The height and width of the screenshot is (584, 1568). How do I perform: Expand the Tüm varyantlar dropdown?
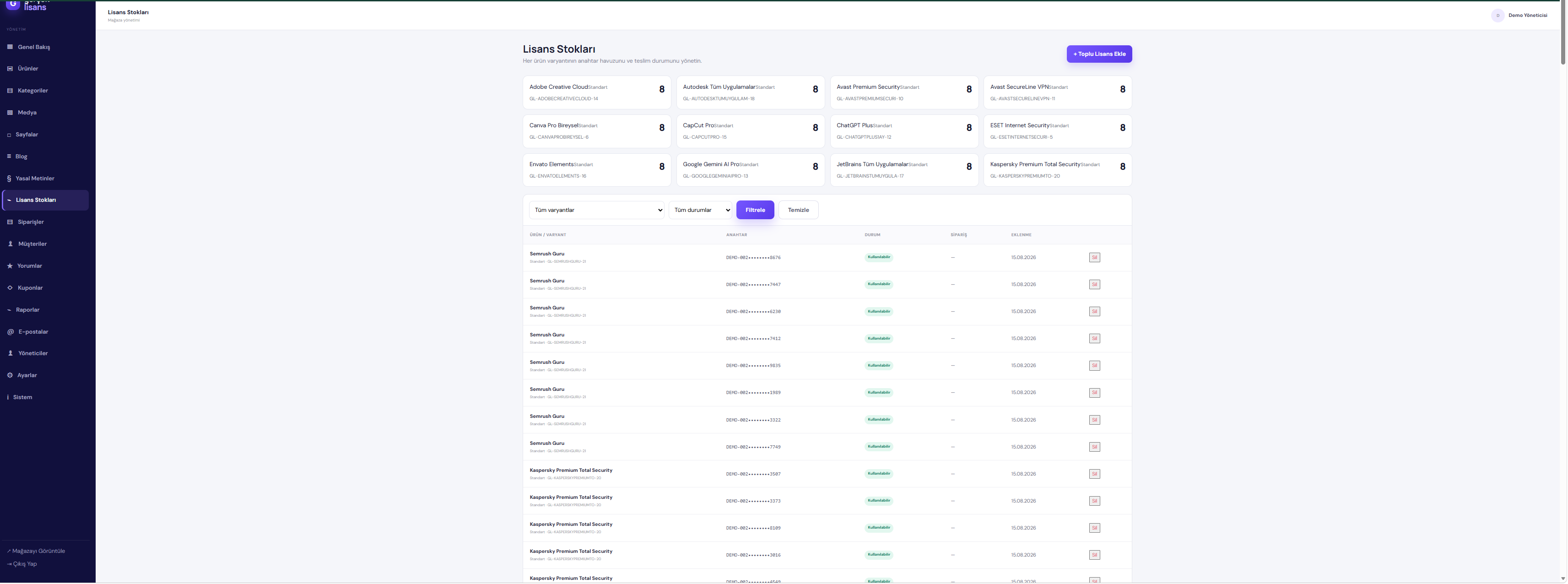click(x=596, y=210)
